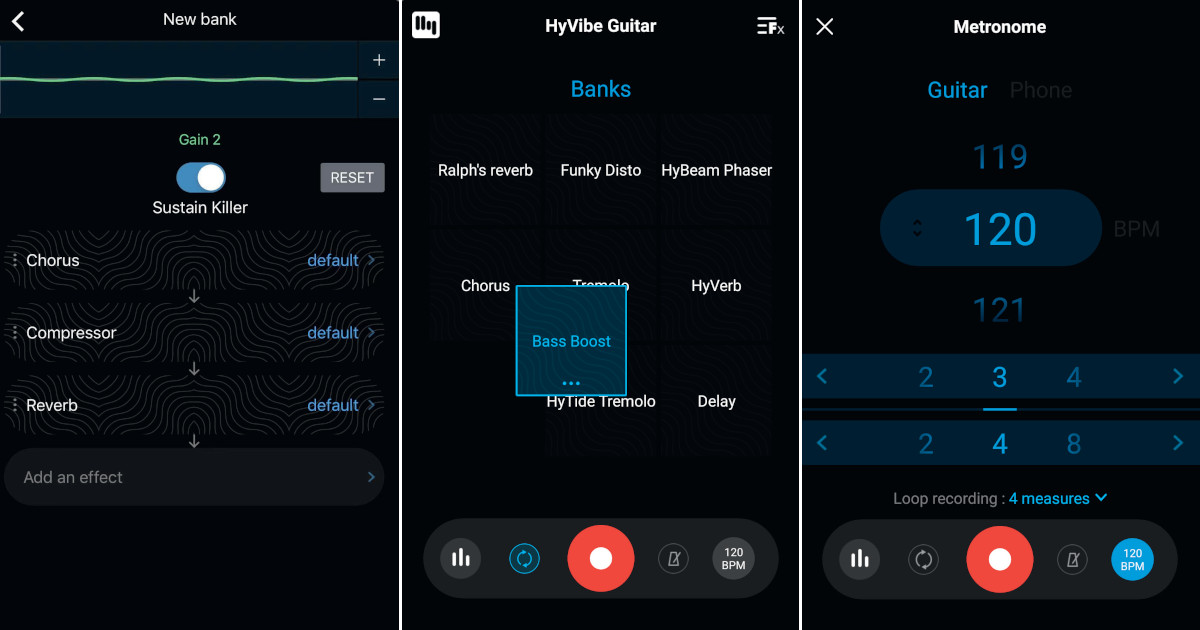
Task: Open Chorus default preset chevron
Action: (x=372, y=260)
